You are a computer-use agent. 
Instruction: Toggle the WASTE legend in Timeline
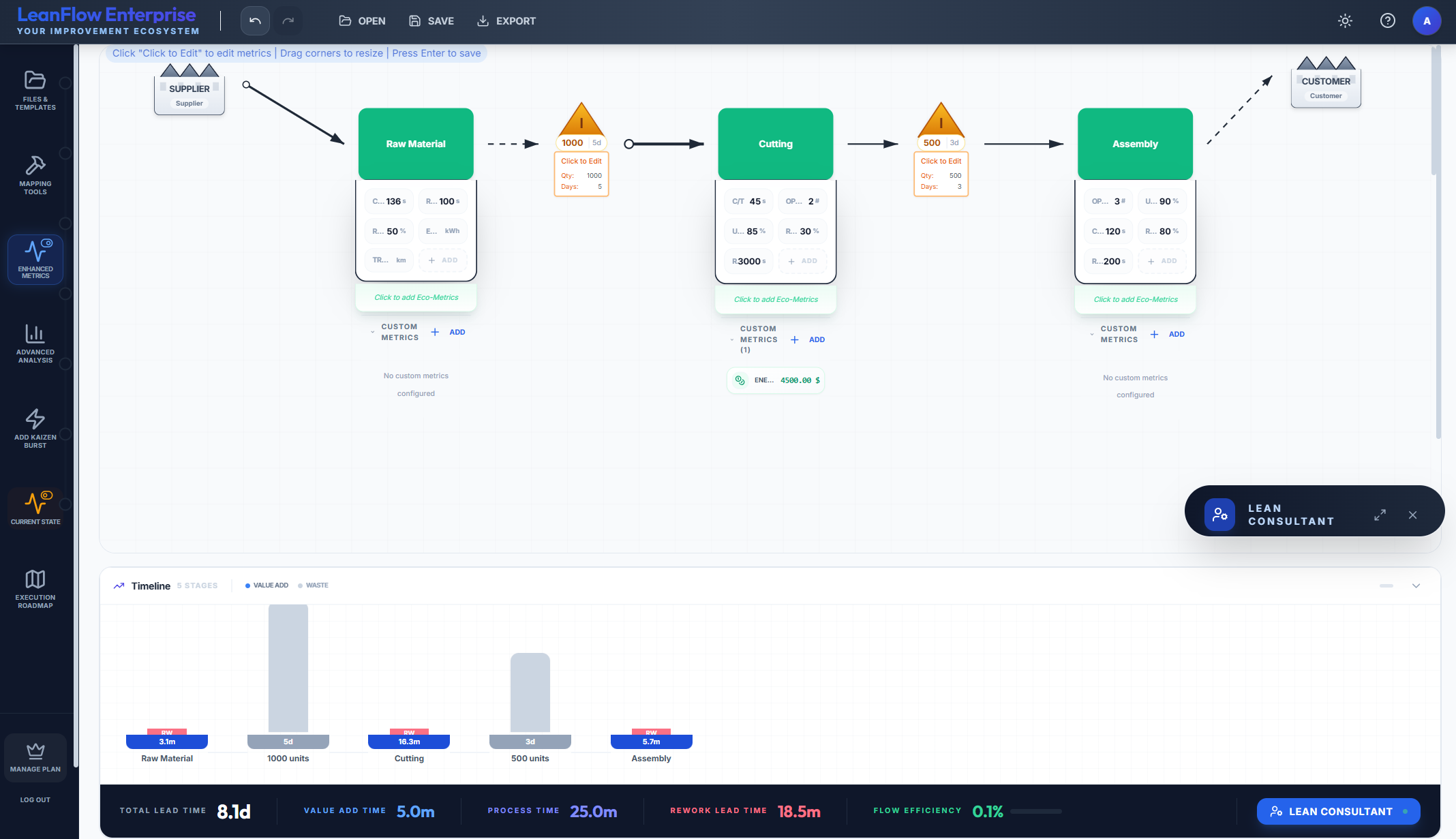click(x=314, y=585)
